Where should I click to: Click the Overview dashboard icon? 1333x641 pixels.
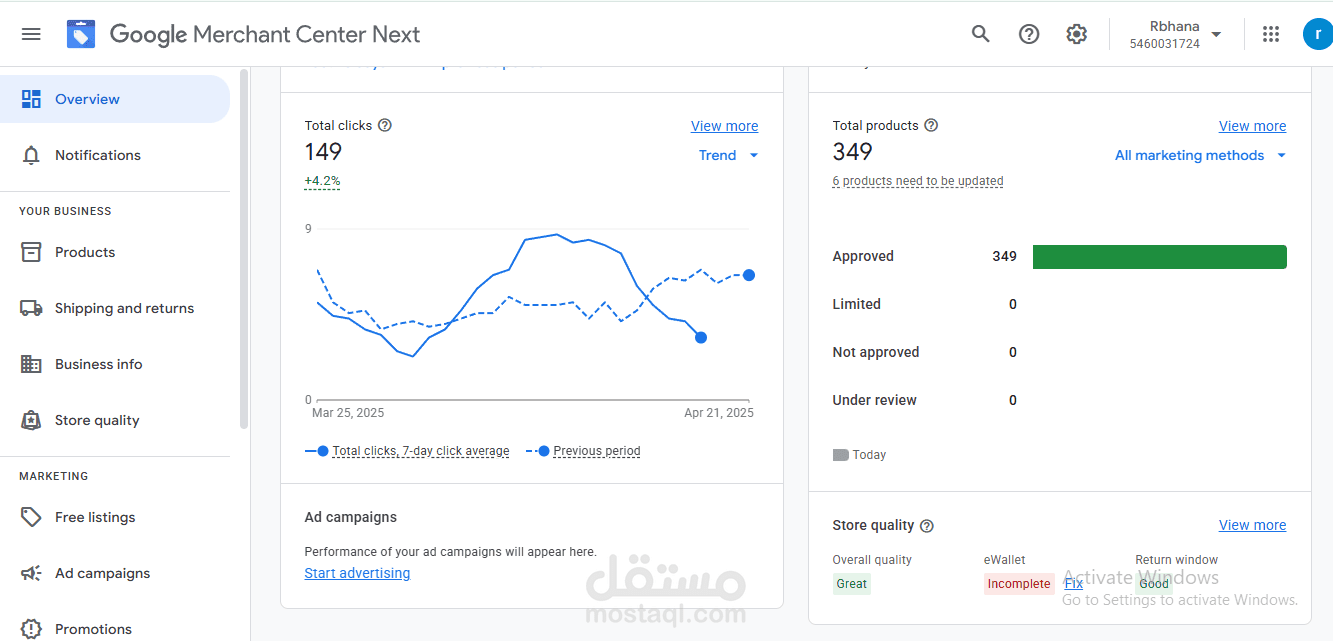[x=31, y=99]
